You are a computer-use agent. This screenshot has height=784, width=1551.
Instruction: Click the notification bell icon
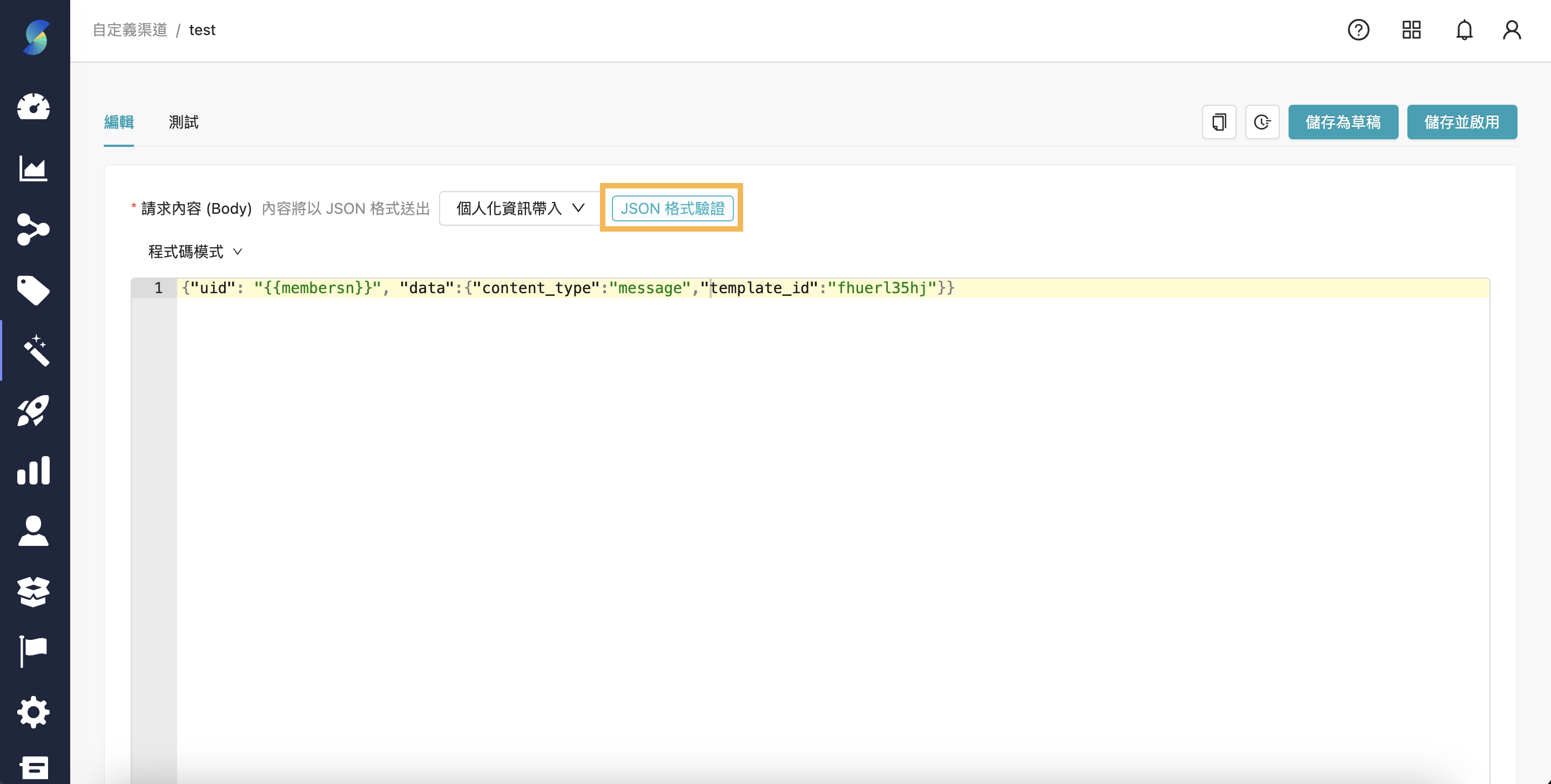click(1464, 30)
